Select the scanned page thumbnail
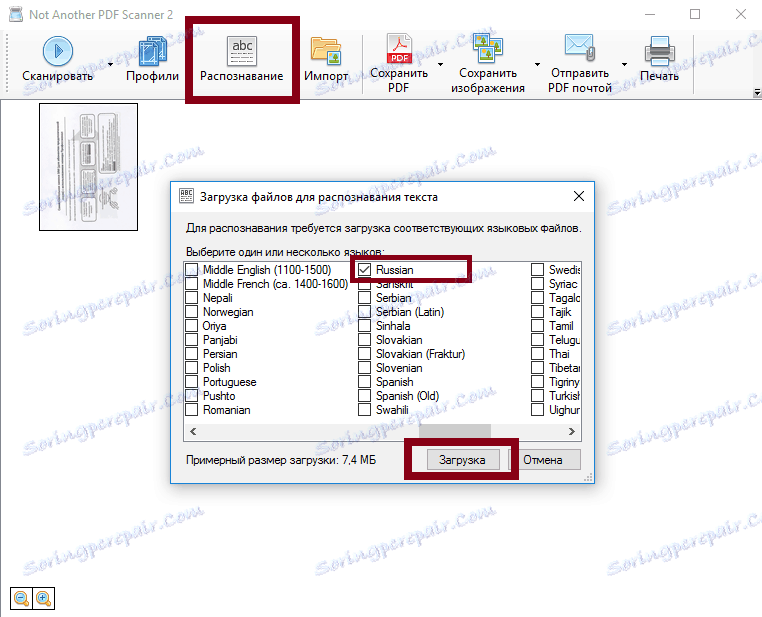Screen dimensions: 762x617 88,167
